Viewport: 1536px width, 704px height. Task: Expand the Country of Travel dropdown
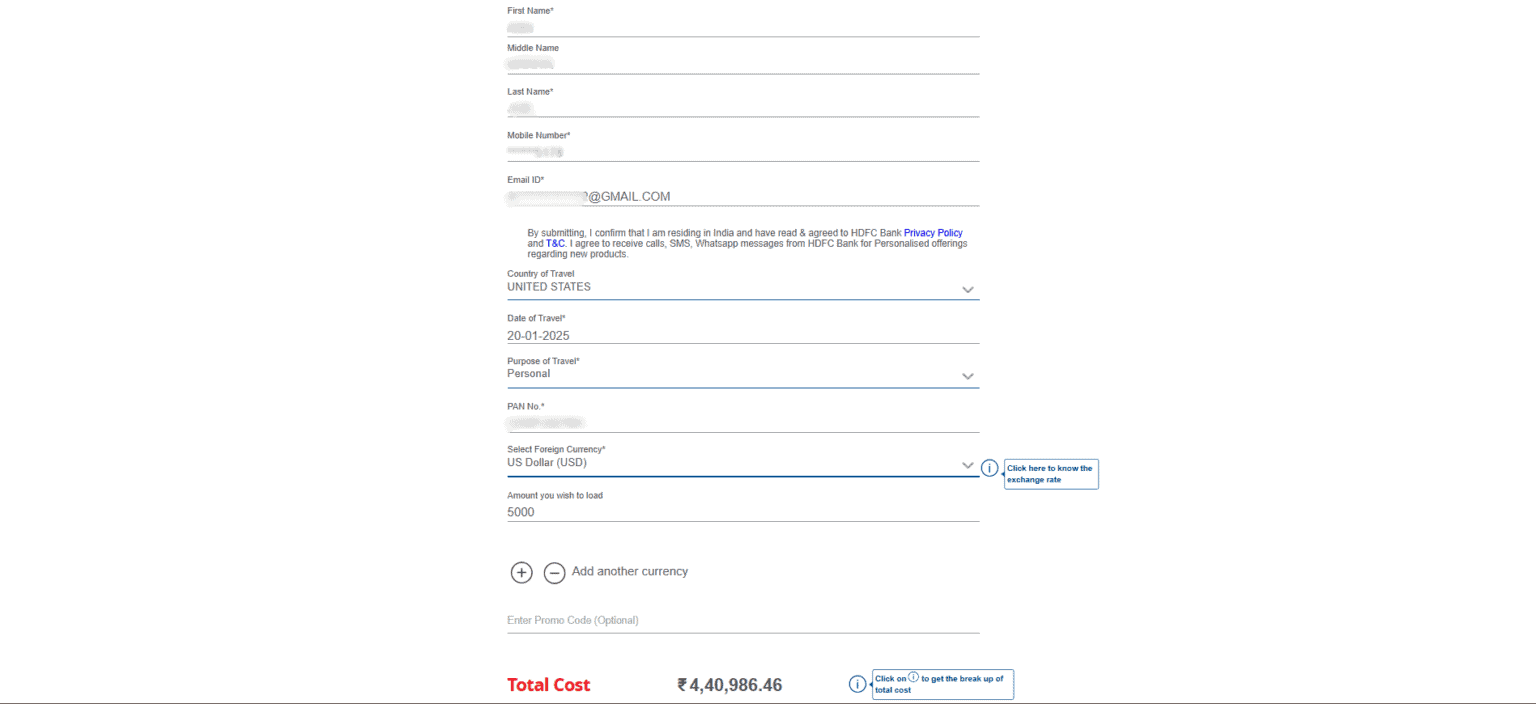[x=967, y=289]
